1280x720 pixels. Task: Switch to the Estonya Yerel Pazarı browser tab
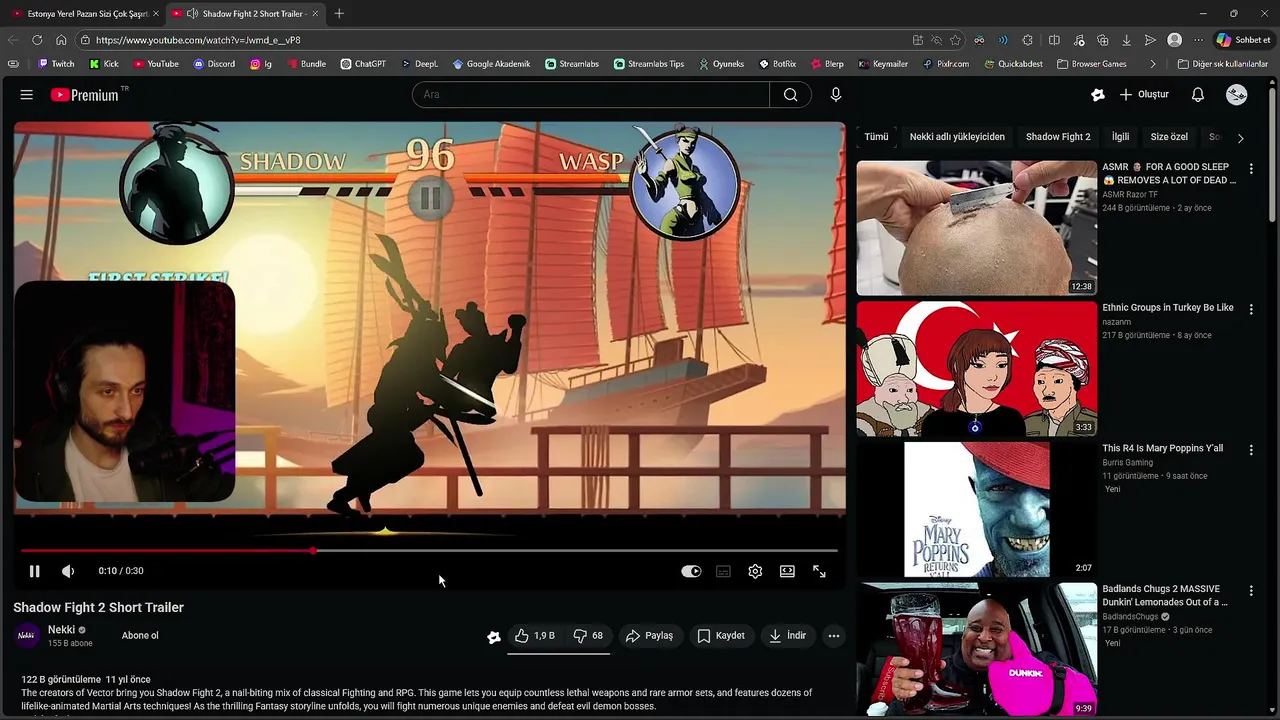(86, 14)
